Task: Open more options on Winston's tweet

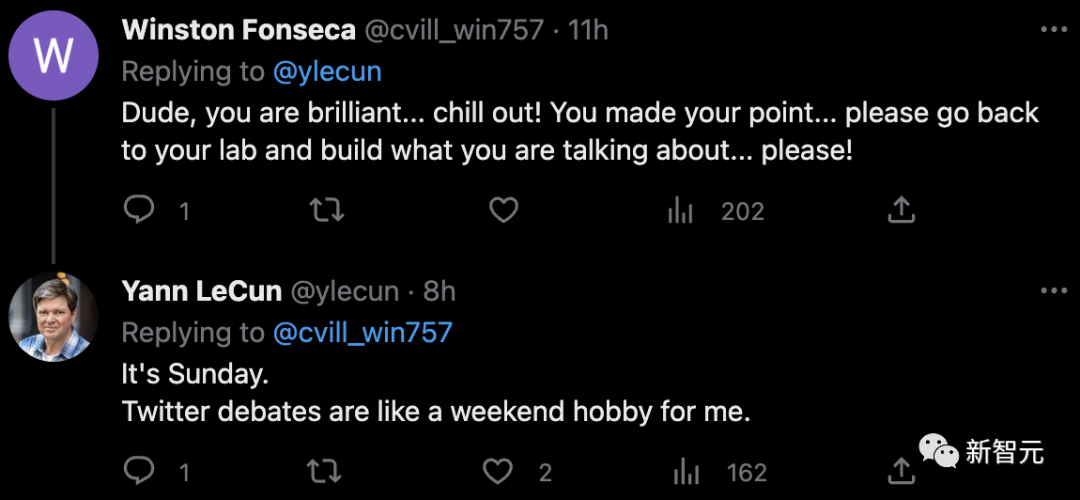Action: pos(1053,30)
